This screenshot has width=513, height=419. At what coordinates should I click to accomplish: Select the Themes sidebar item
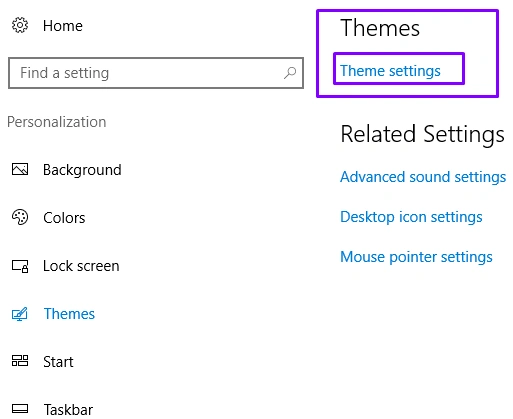tap(69, 314)
